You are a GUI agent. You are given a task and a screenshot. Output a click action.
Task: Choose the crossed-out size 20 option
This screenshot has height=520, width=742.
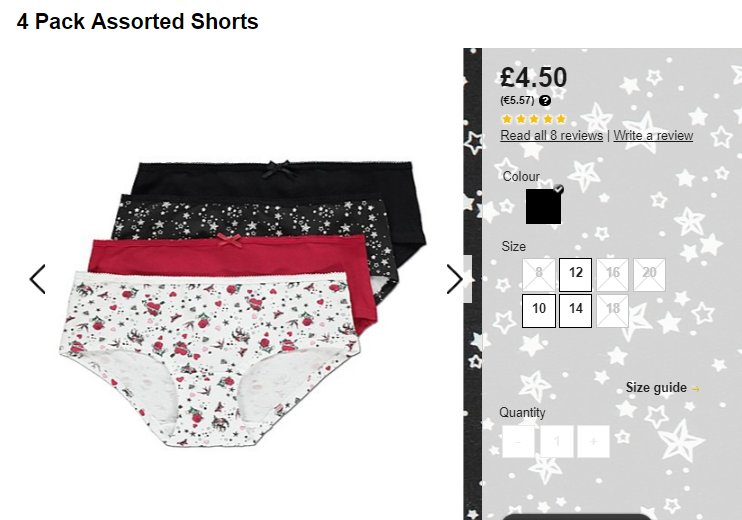pyautogui.click(x=649, y=274)
